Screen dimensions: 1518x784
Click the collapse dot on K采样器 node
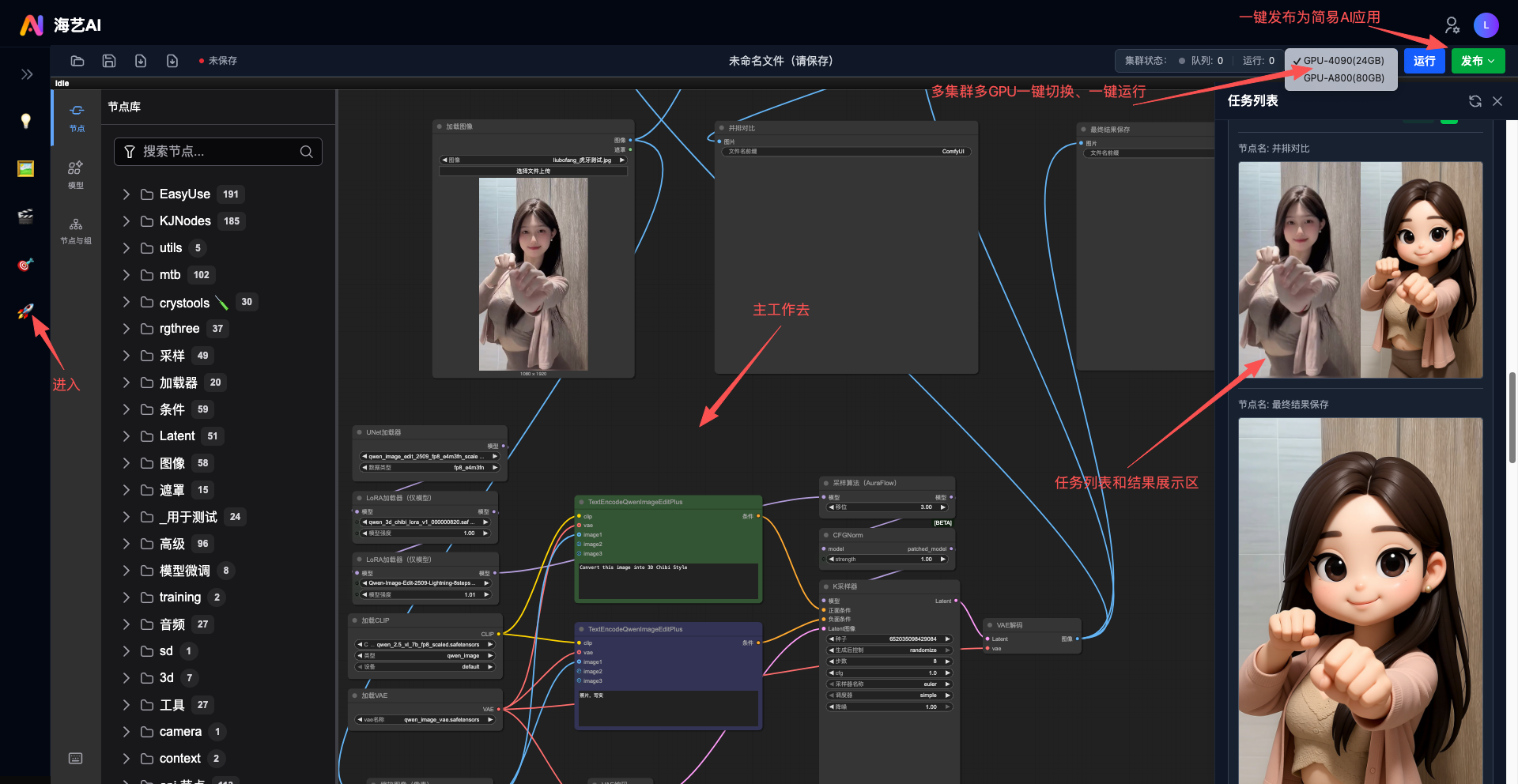pyautogui.click(x=826, y=586)
